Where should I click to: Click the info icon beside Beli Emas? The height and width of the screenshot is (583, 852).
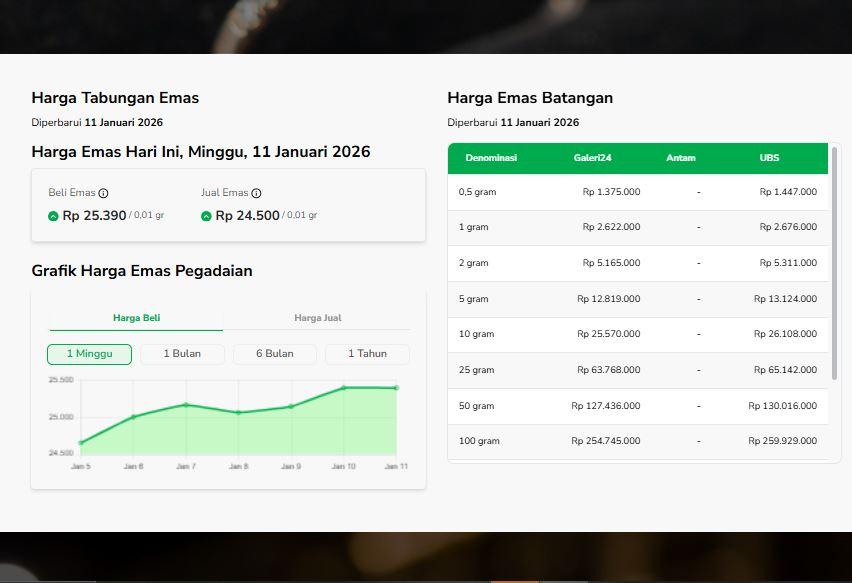click(103, 192)
